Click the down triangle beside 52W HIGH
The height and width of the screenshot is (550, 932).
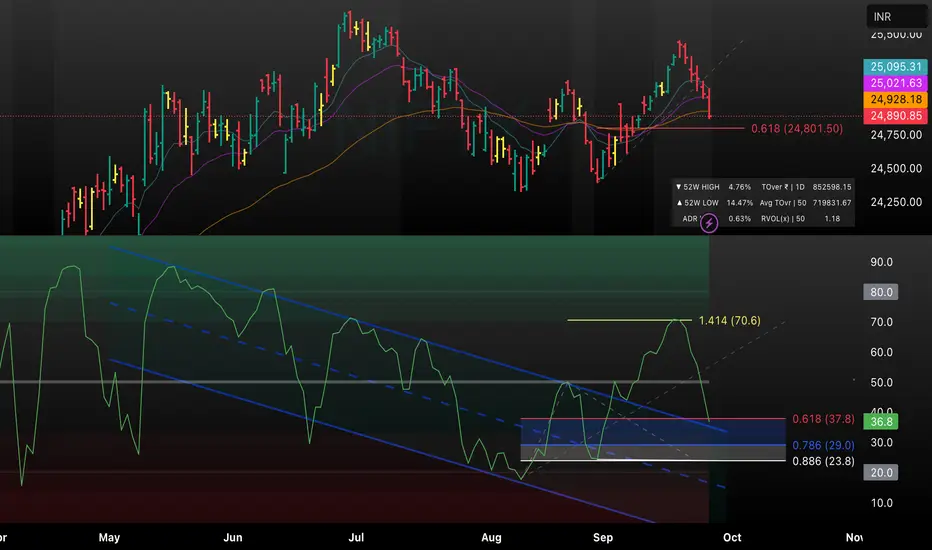tap(678, 187)
